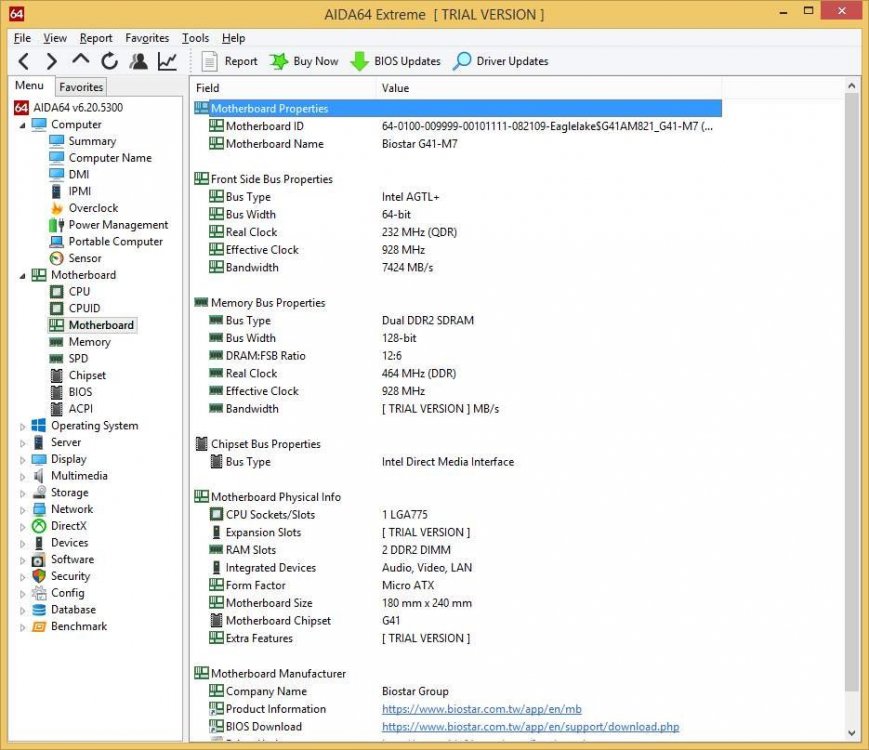Collapse the Motherboard tree node
The height and width of the screenshot is (750, 869).
click(x=24, y=275)
